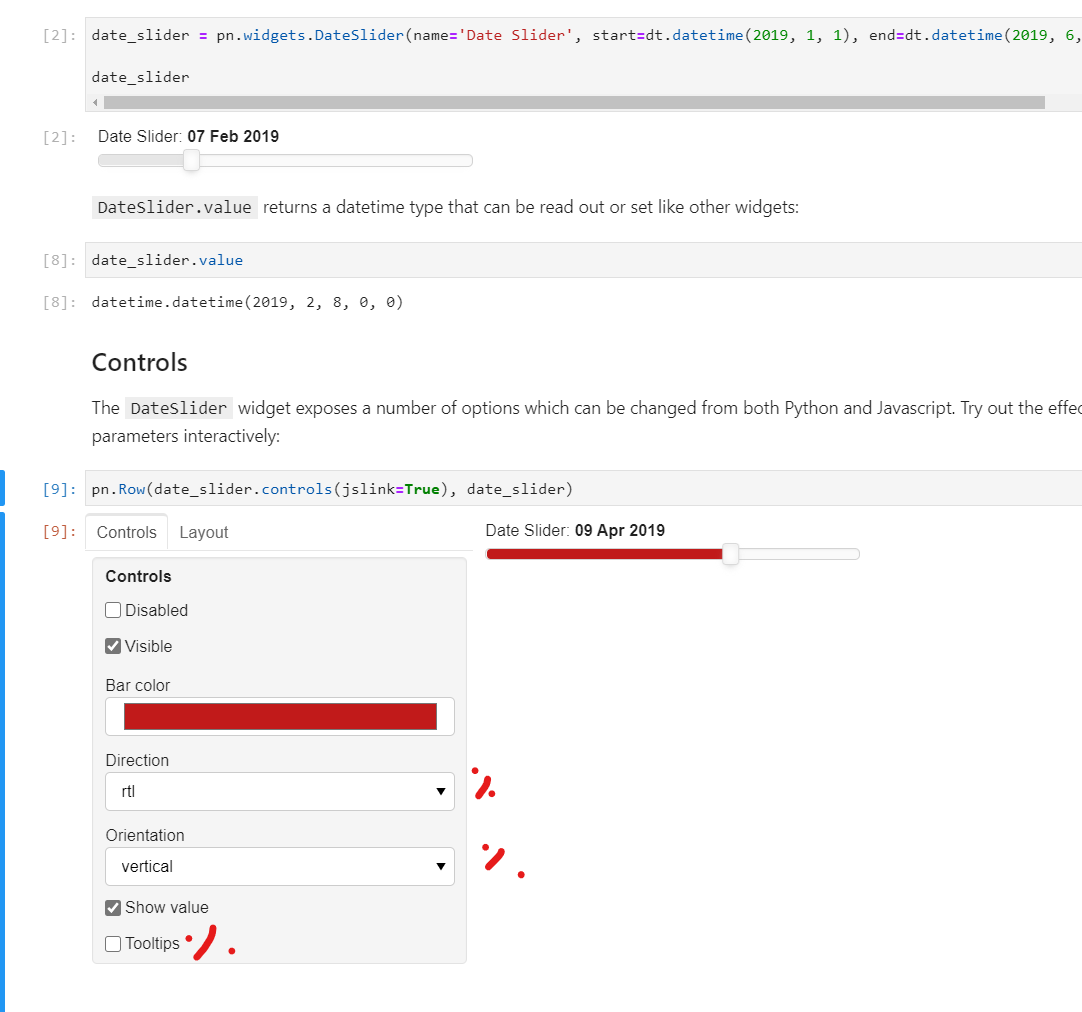Uncheck the Visible checkbox
Image resolution: width=1082 pixels, height=1012 pixels.
113,645
